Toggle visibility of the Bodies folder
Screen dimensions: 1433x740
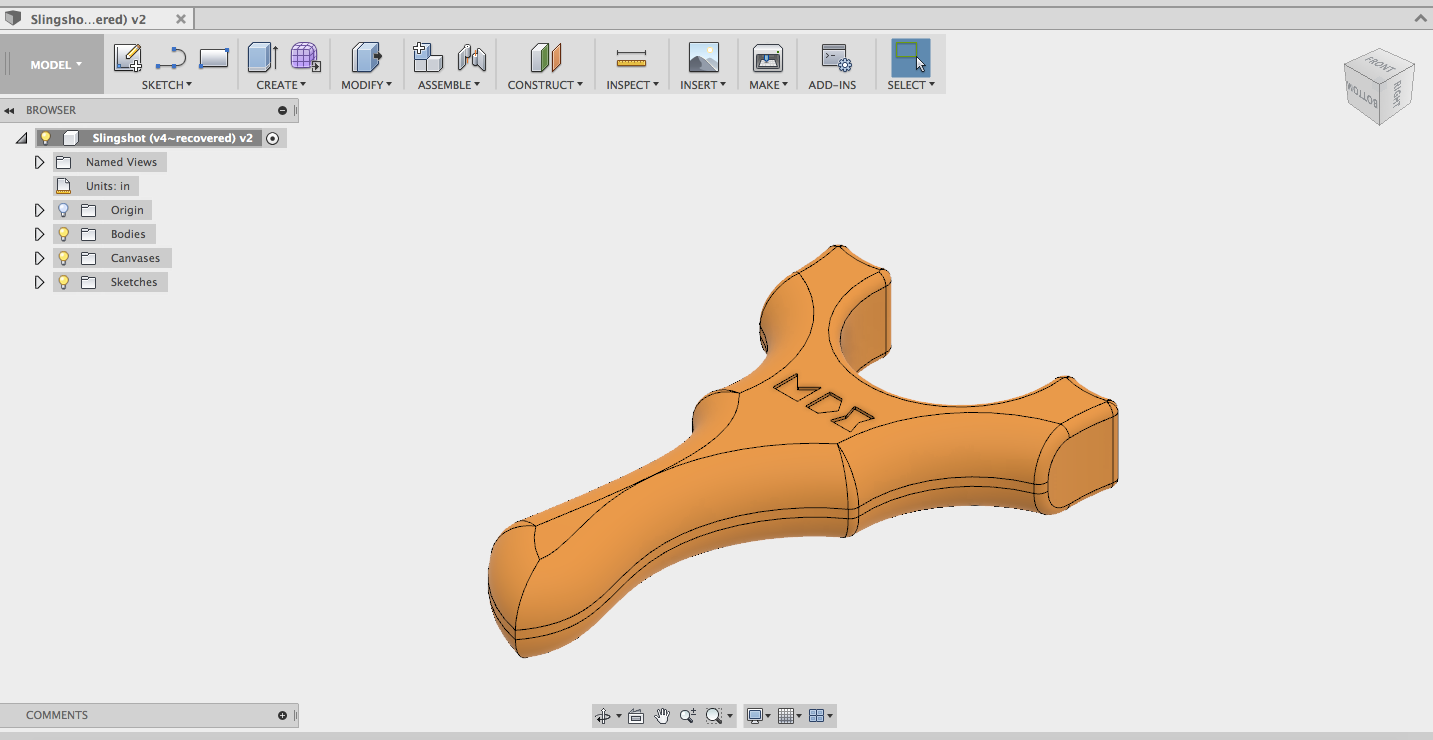[63, 233]
